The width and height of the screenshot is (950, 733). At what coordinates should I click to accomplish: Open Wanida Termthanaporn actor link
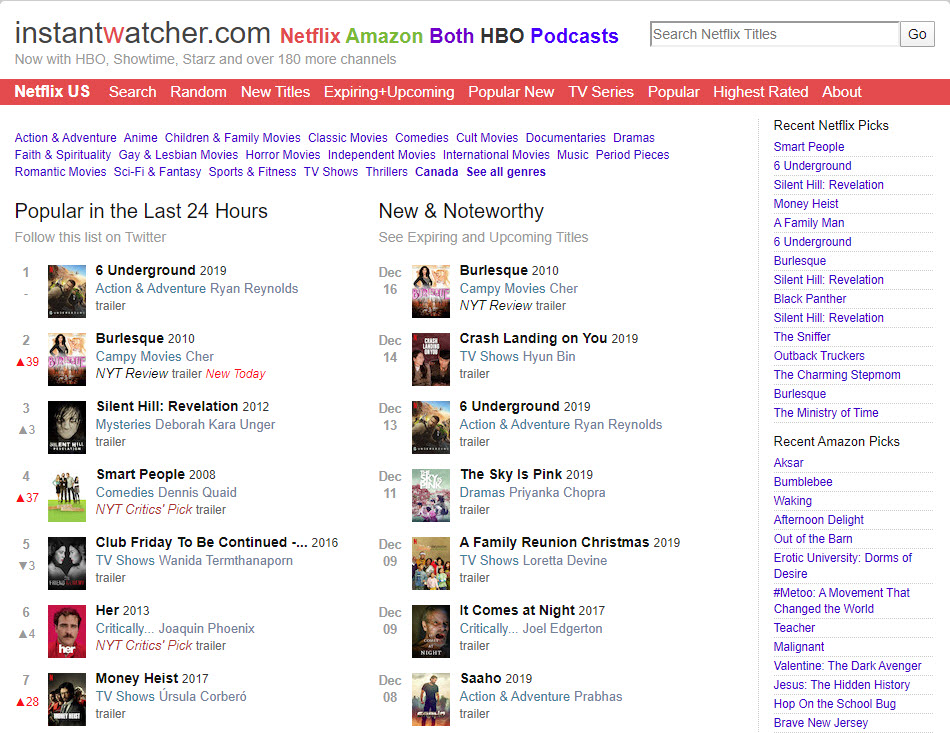(x=225, y=561)
